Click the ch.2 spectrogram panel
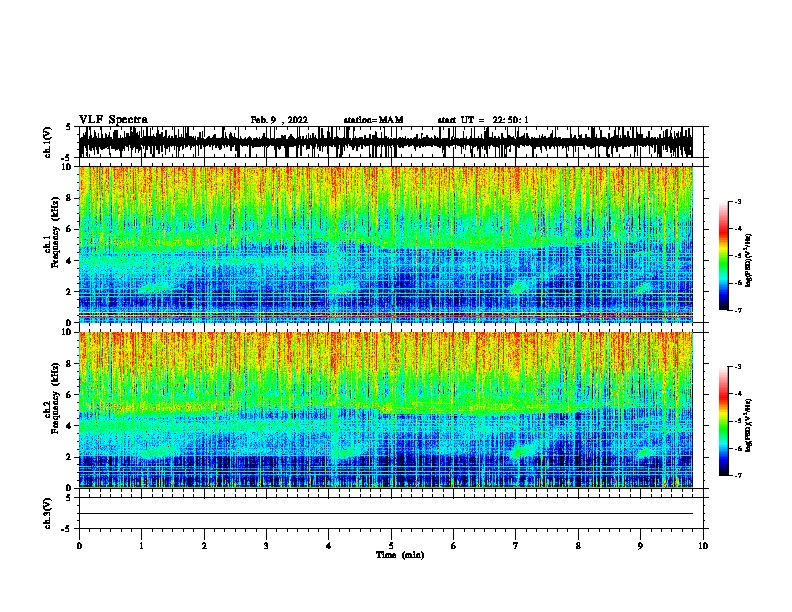This screenshot has width=792, height=612. [x=386, y=410]
